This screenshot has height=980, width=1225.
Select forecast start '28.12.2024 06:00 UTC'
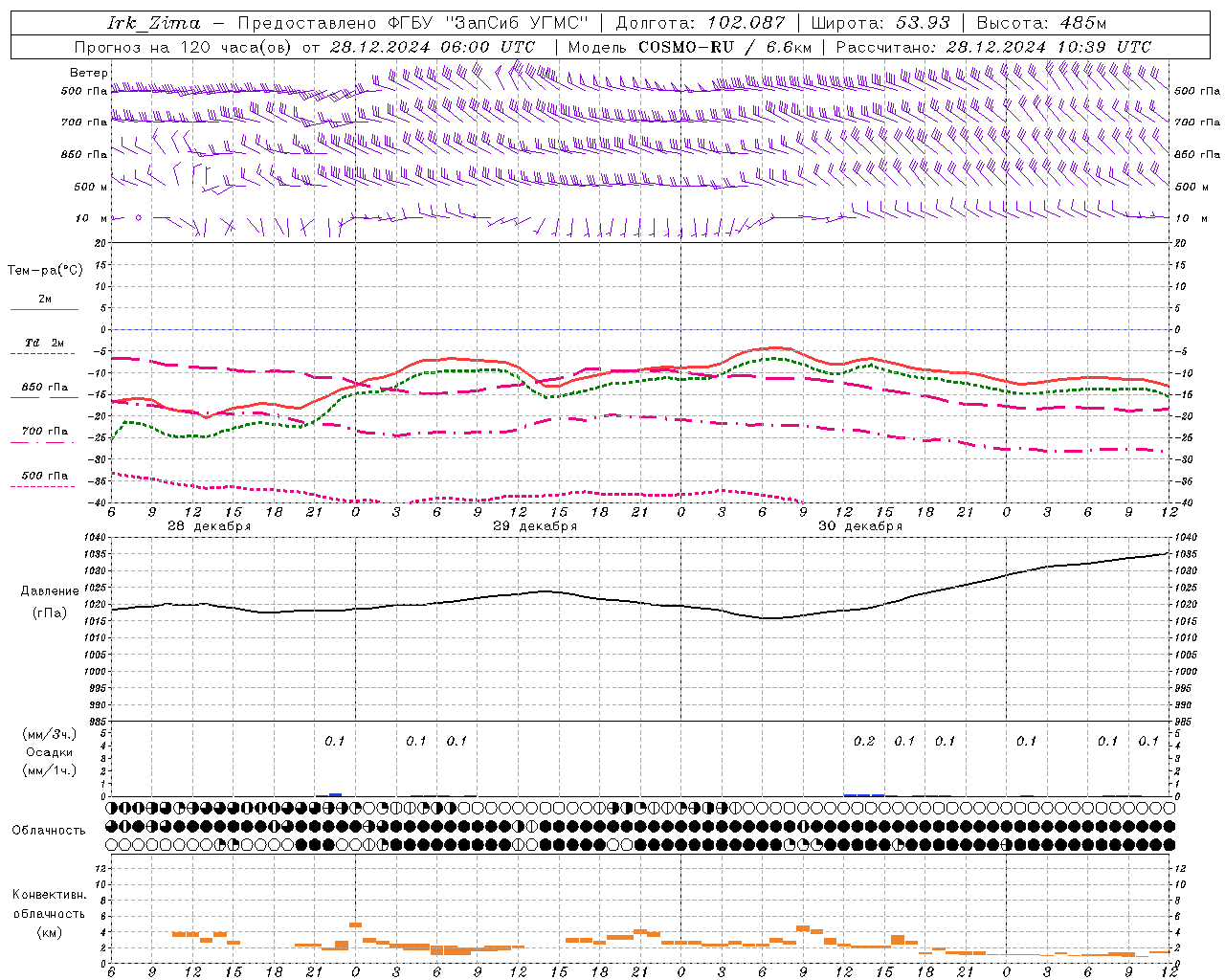coord(432,47)
